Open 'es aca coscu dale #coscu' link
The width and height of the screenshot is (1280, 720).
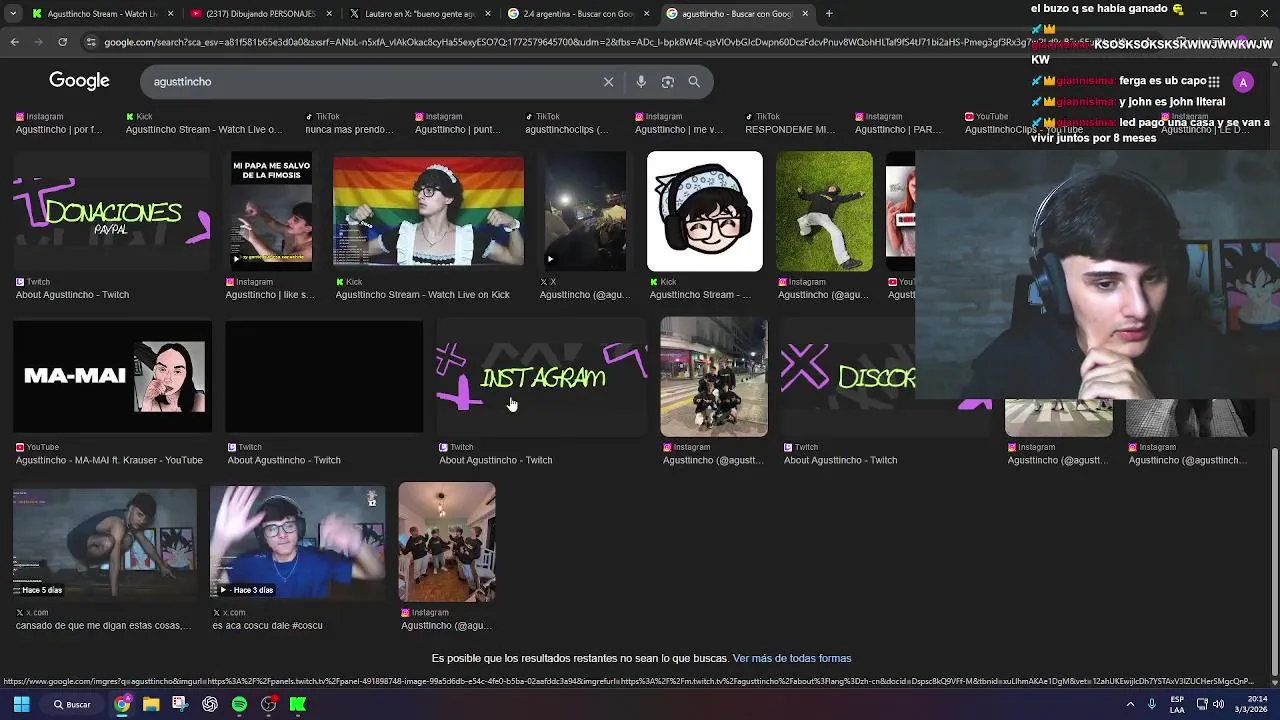pos(267,626)
